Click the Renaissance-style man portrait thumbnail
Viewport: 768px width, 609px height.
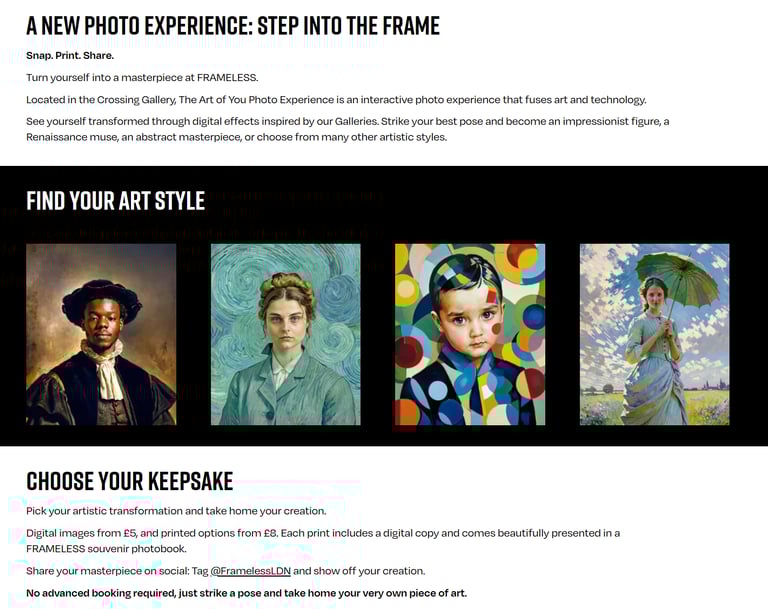(x=101, y=334)
